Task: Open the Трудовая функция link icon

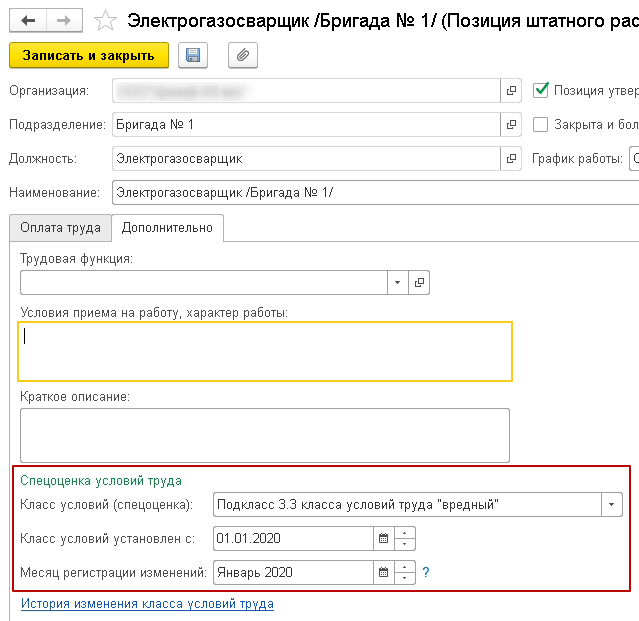Action: (x=419, y=282)
